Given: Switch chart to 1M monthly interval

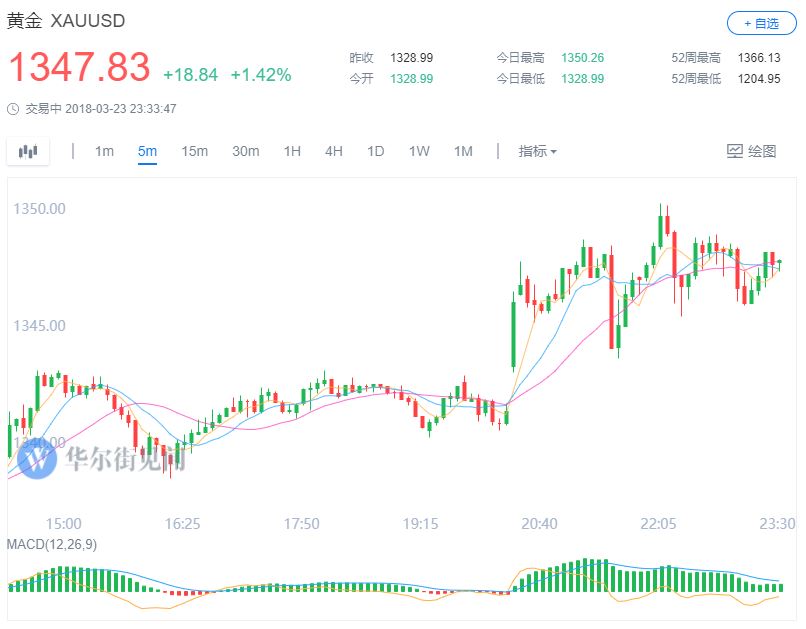Looking at the screenshot, I should click(x=463, y=151).
